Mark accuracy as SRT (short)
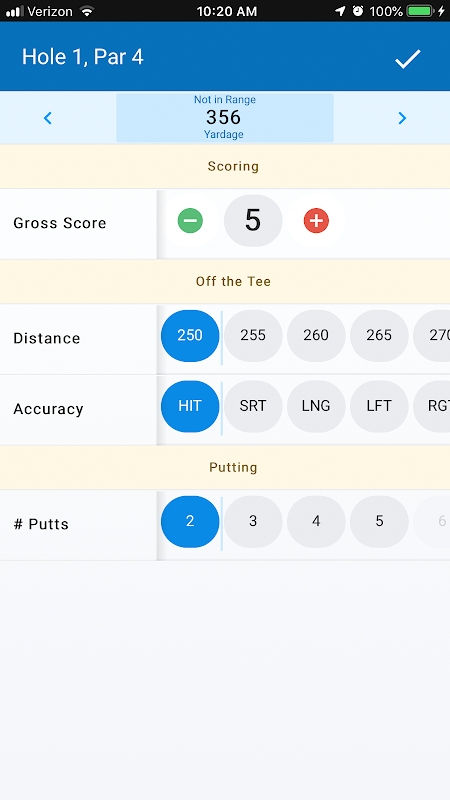 (253, 407)
